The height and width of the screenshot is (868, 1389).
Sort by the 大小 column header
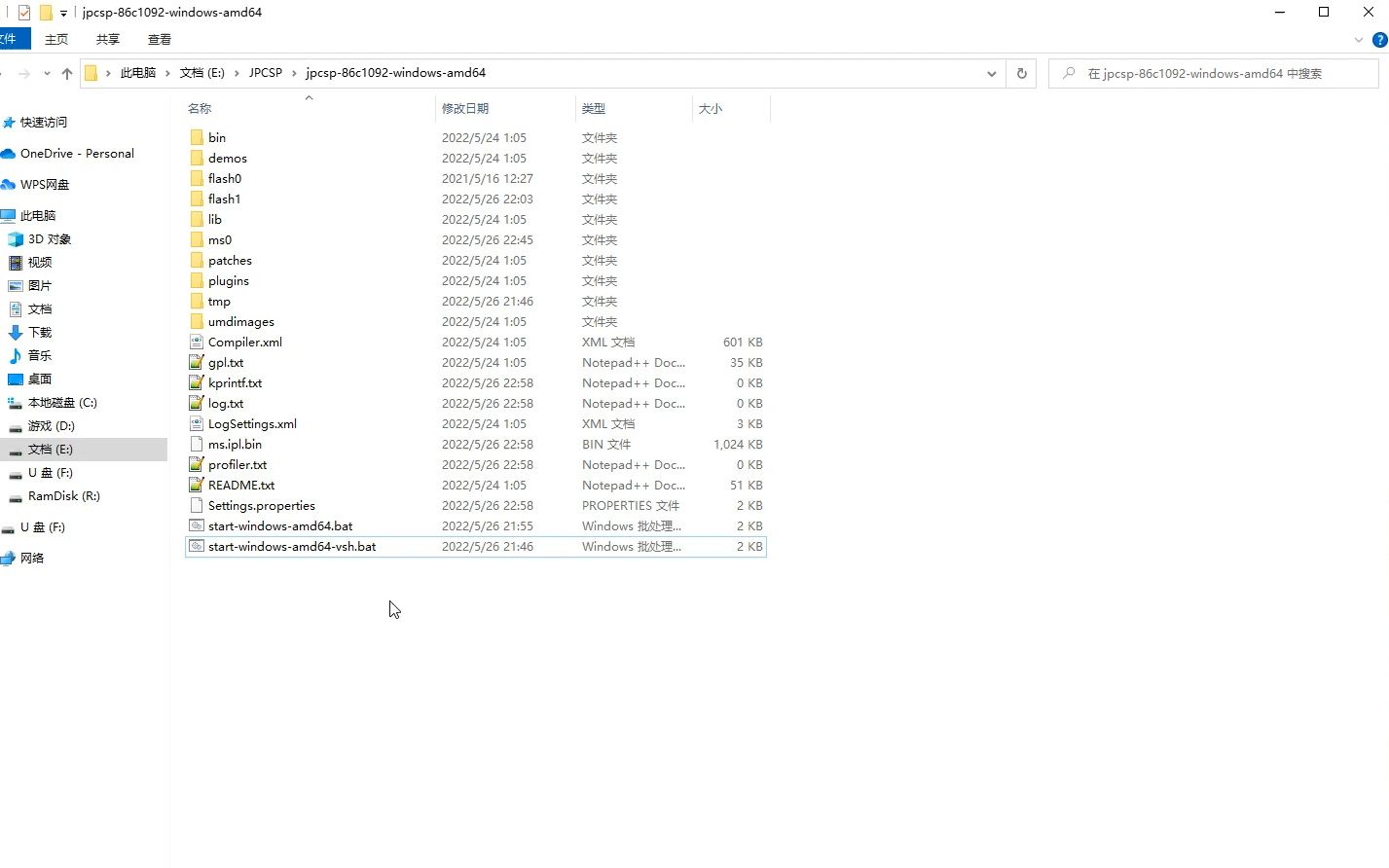(711, 108)
